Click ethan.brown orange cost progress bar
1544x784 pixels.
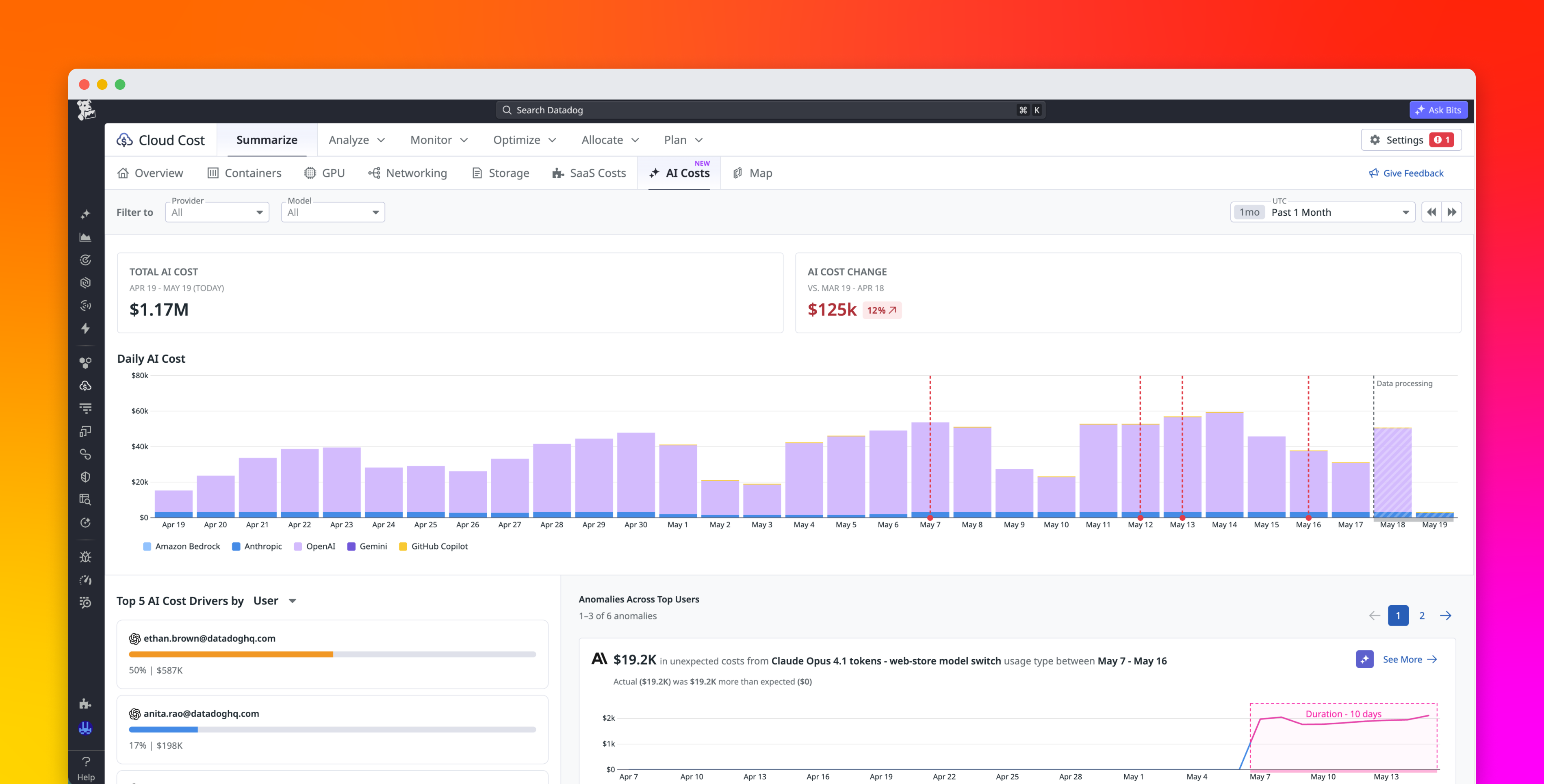(231, 654)
